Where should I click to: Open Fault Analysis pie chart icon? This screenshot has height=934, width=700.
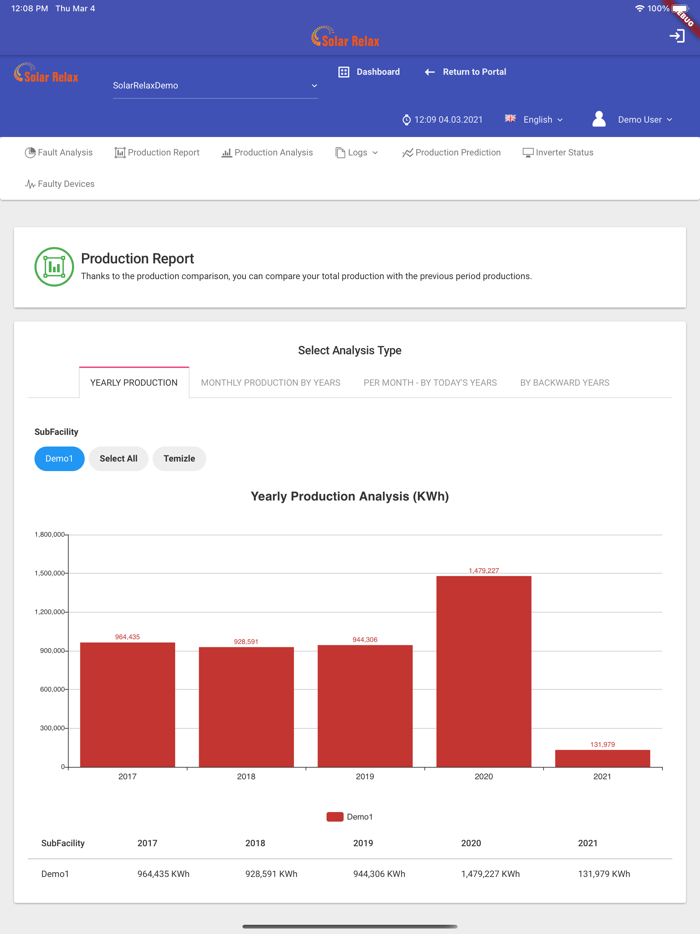point(30,153)
